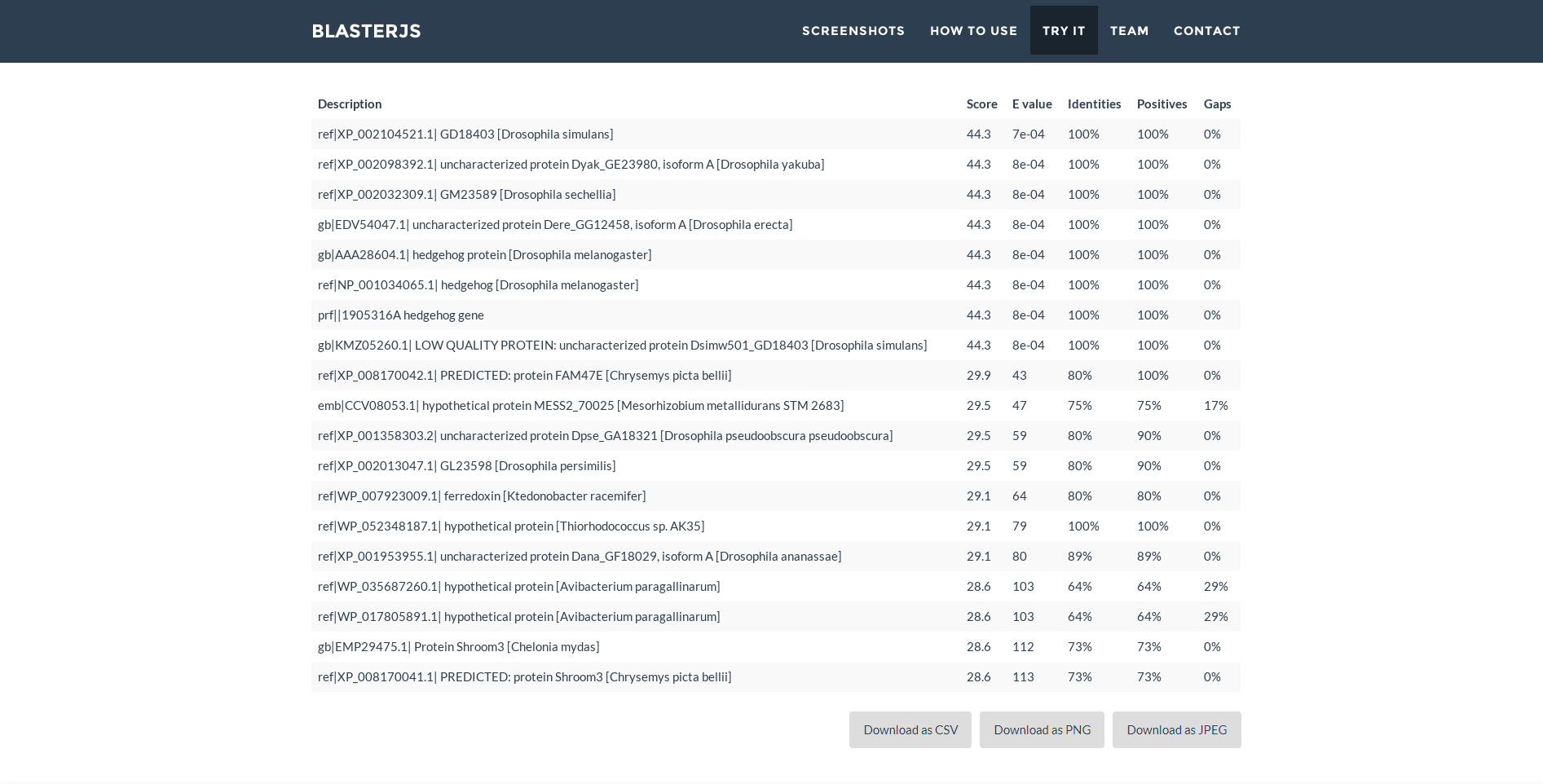The image size is (1543, 784).
Task: Click the E value column header
Action: (x=1031, y=104)
